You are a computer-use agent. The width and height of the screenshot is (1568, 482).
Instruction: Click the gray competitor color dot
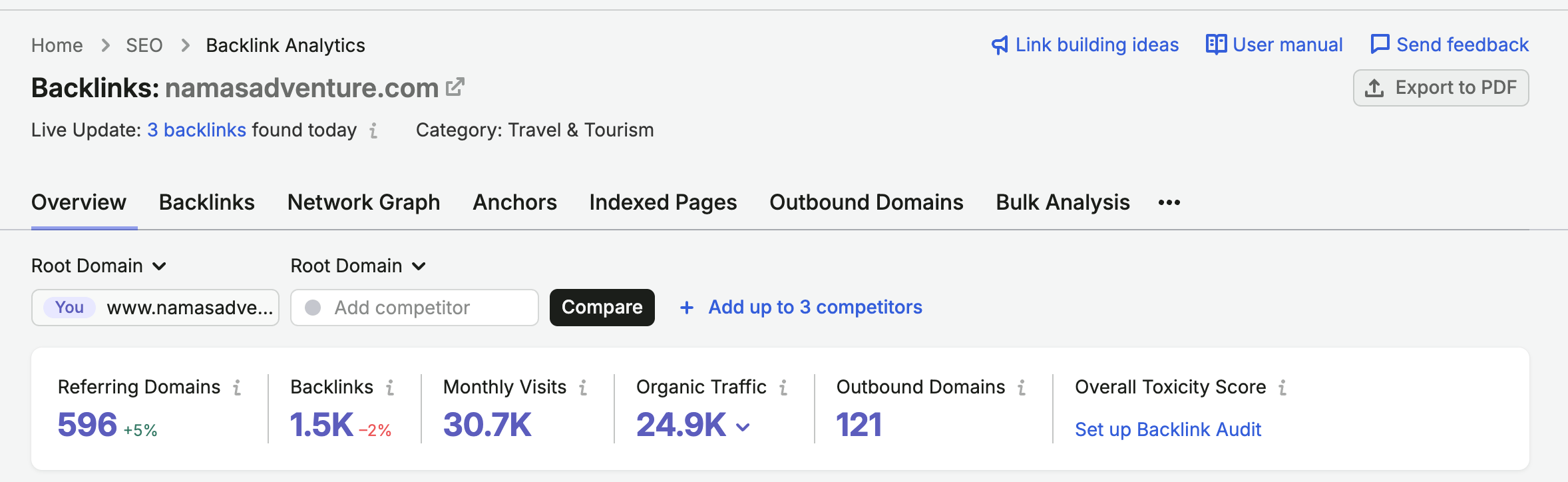point(313,308)
